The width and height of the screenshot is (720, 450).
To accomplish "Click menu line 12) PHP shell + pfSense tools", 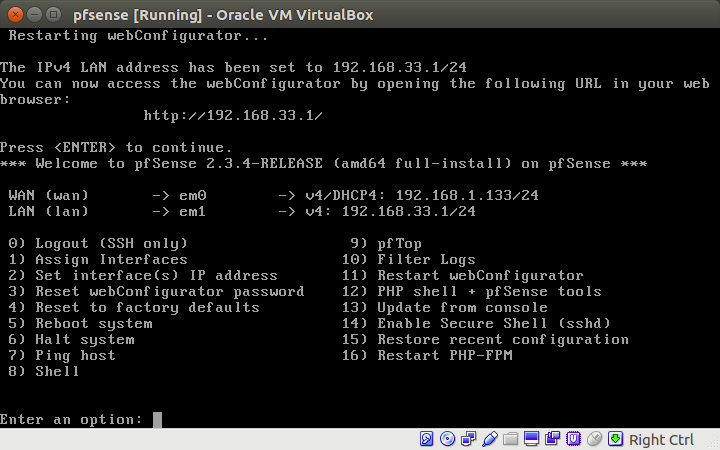I will (x=471, y=292).
